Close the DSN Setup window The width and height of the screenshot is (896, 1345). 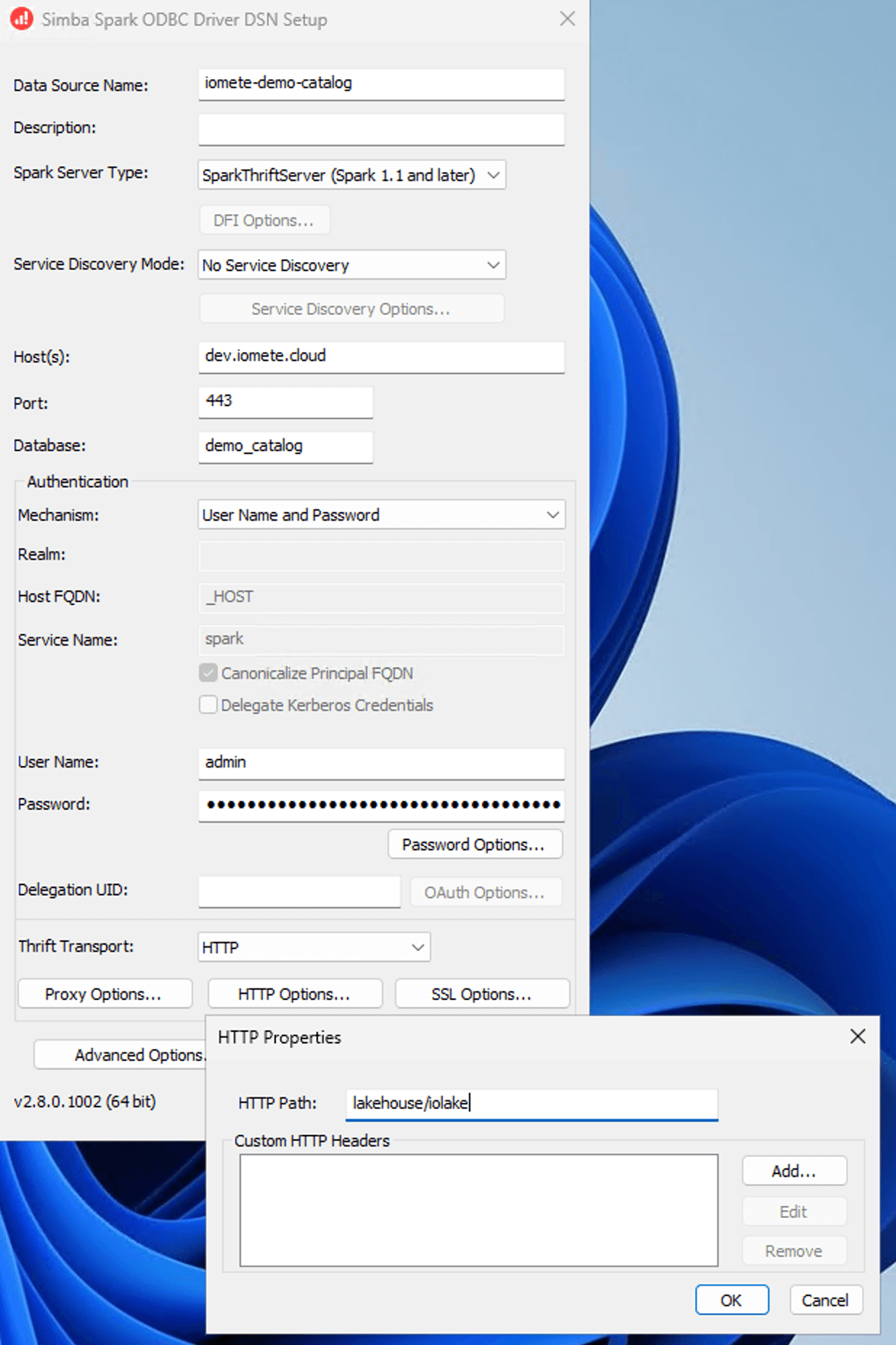(x=567, y=19)
